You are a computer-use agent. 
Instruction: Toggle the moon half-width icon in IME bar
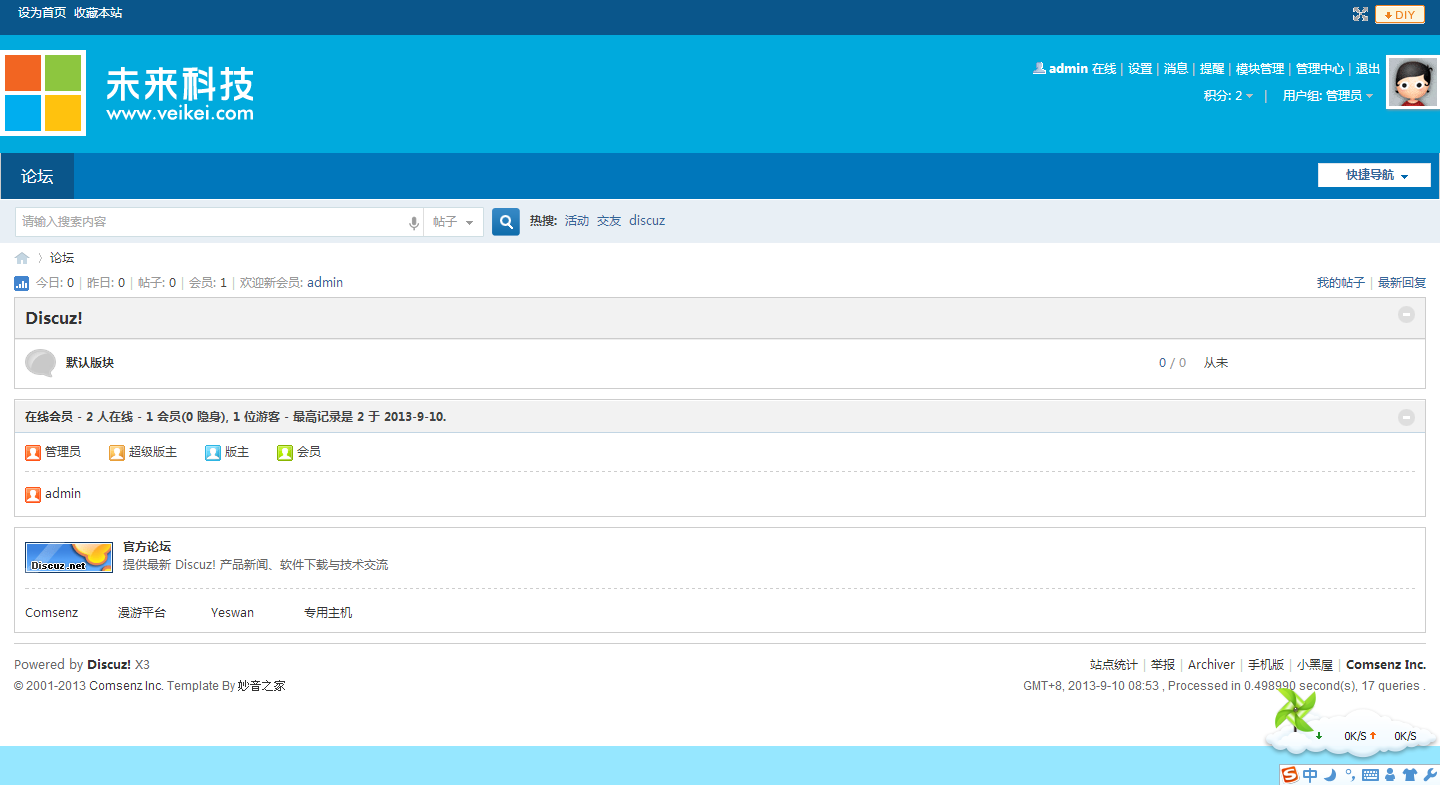[1331, 774]
